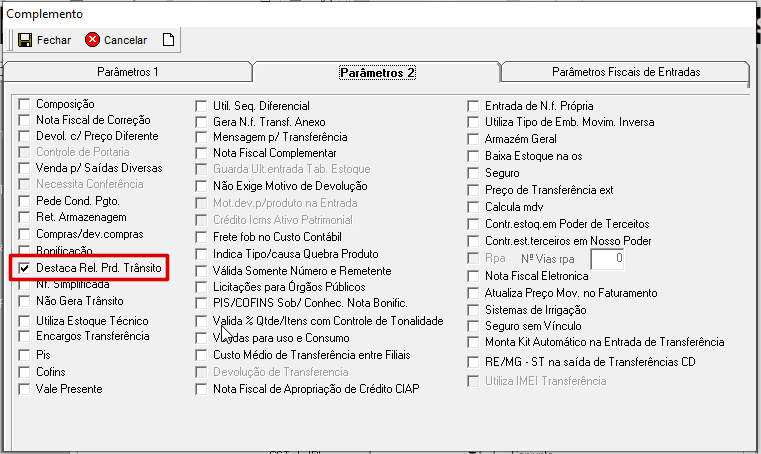The width and height of the screenshot is (761, 454).
Task: Click the red Cancelar icon
Action: [x=92, y=40]
